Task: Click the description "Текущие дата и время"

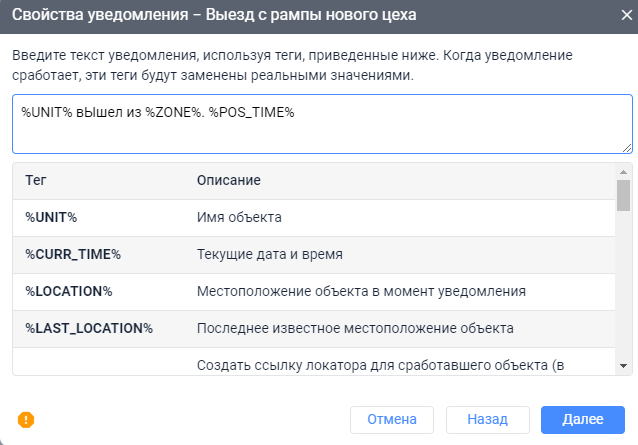Action: click(270, 254)
